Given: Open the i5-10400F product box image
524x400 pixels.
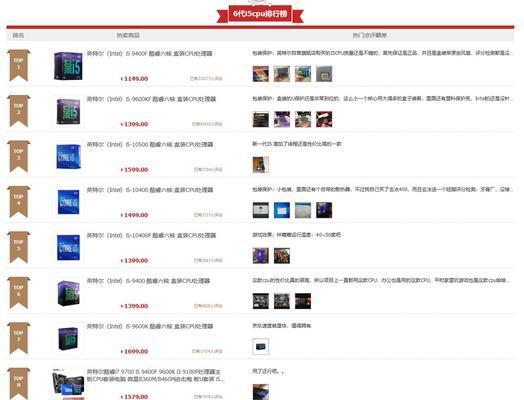Looking at the screenshot, I should point(69,248).
